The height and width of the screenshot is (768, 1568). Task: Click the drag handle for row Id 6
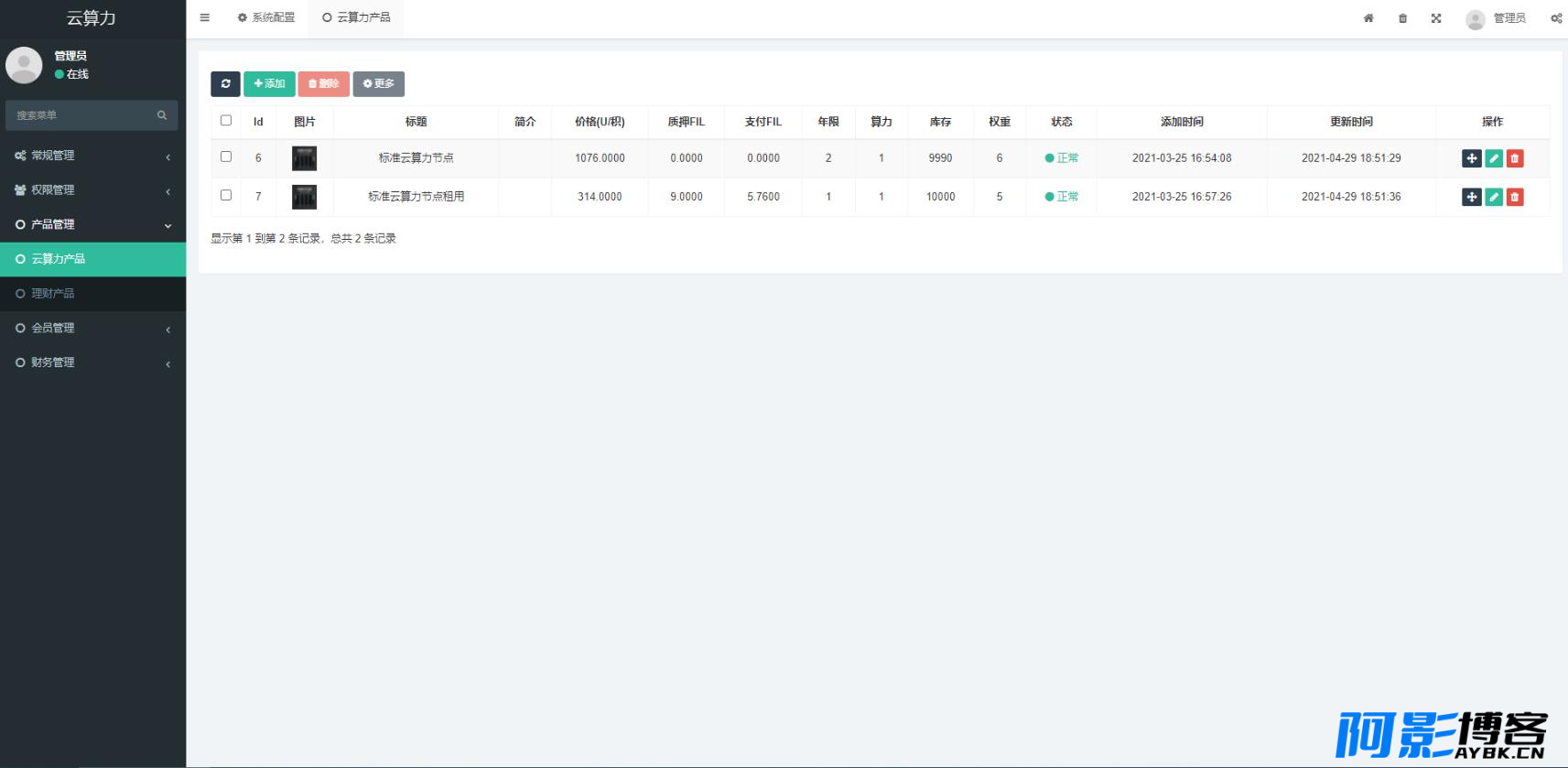(1472, 158)
